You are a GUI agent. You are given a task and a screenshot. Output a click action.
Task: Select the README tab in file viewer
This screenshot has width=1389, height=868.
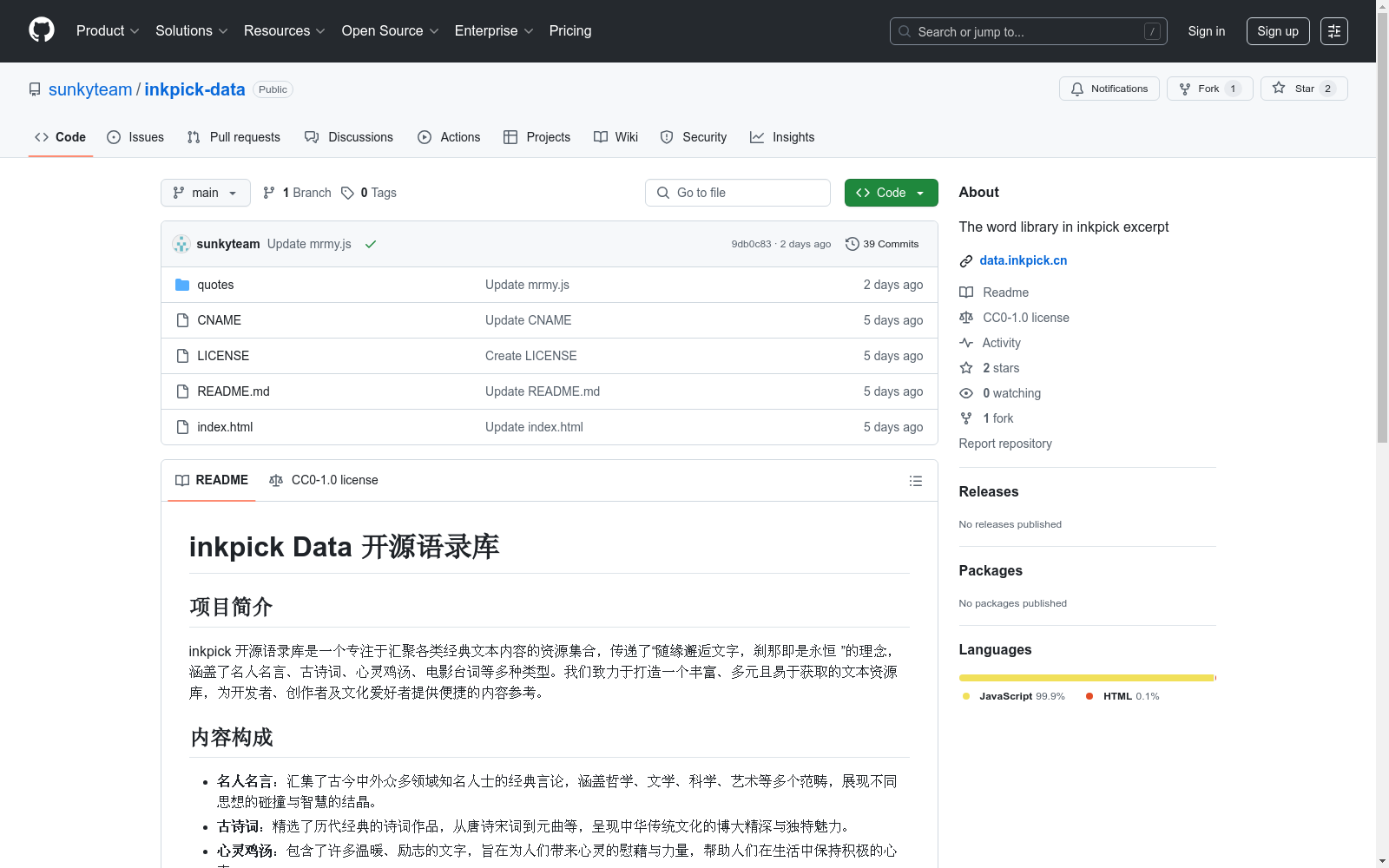[212, 480]
